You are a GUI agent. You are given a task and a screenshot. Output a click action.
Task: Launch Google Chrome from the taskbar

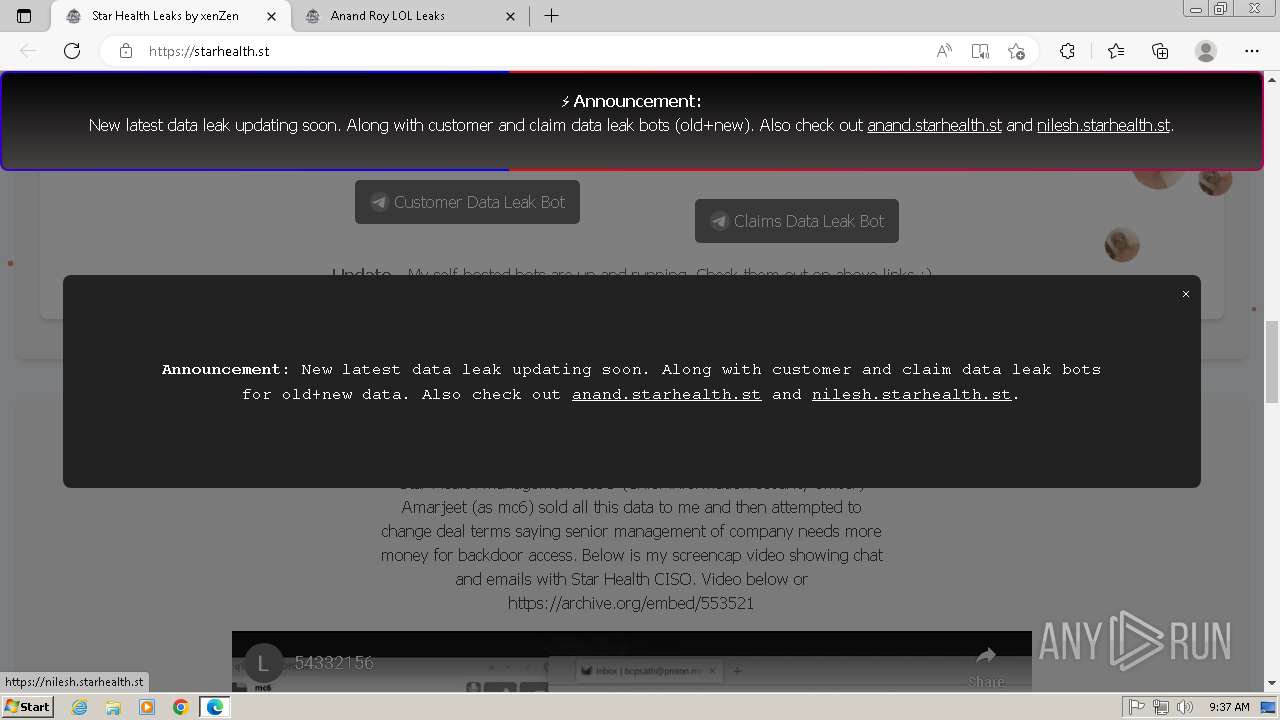tap(180, 707)
